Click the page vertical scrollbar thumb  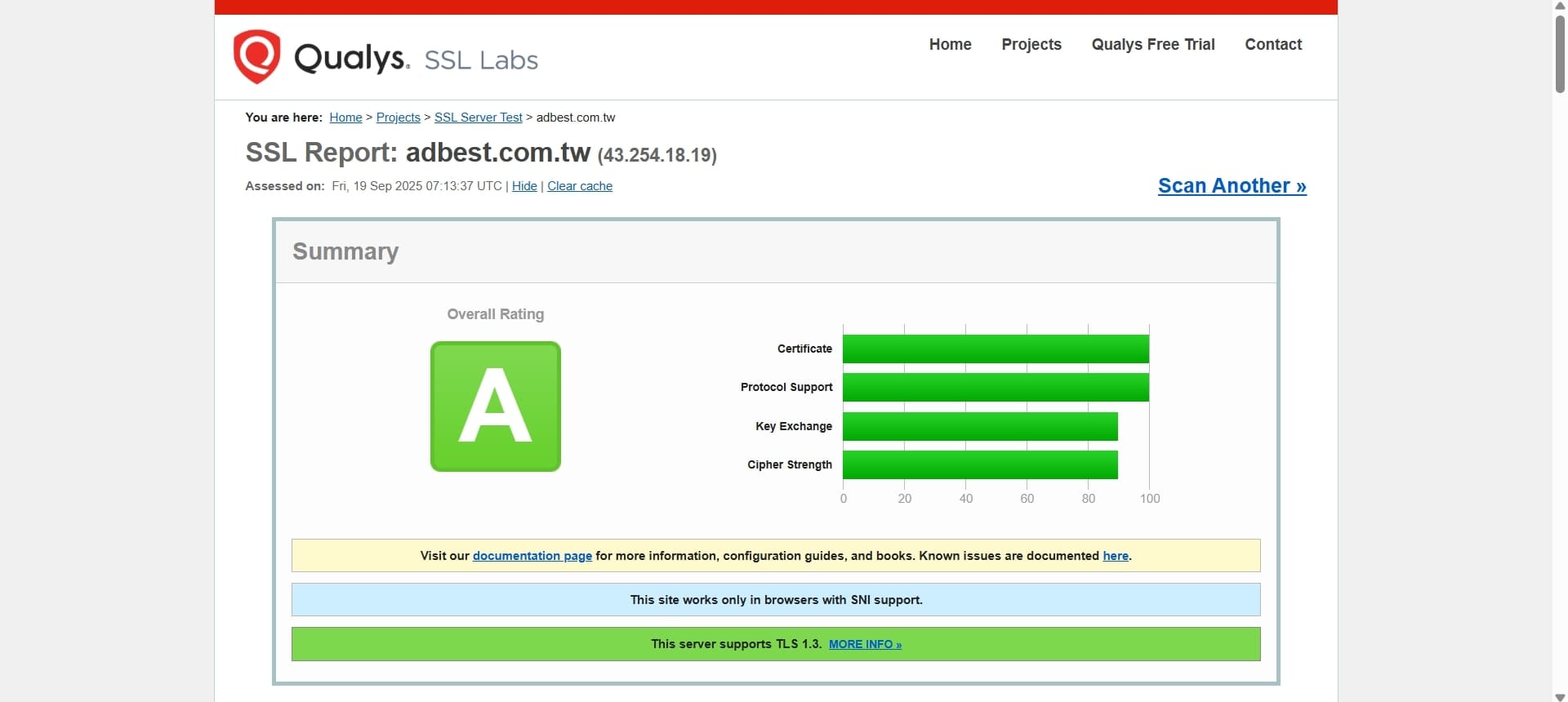tap(1559, 53)
